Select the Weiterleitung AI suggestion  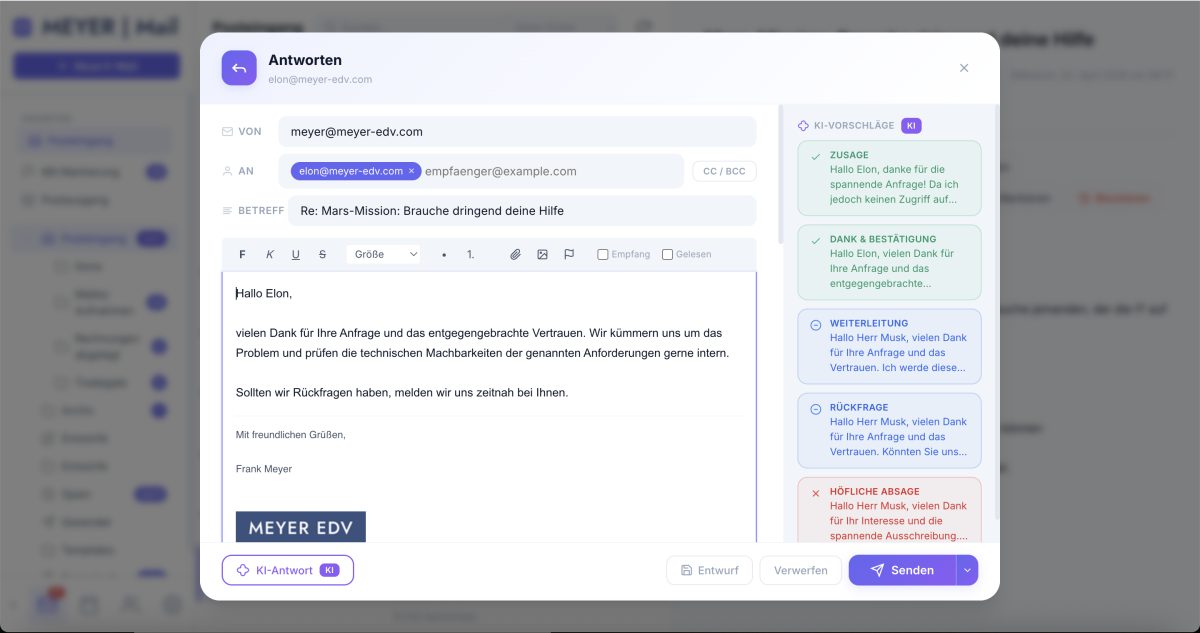[x=889, y=345]
